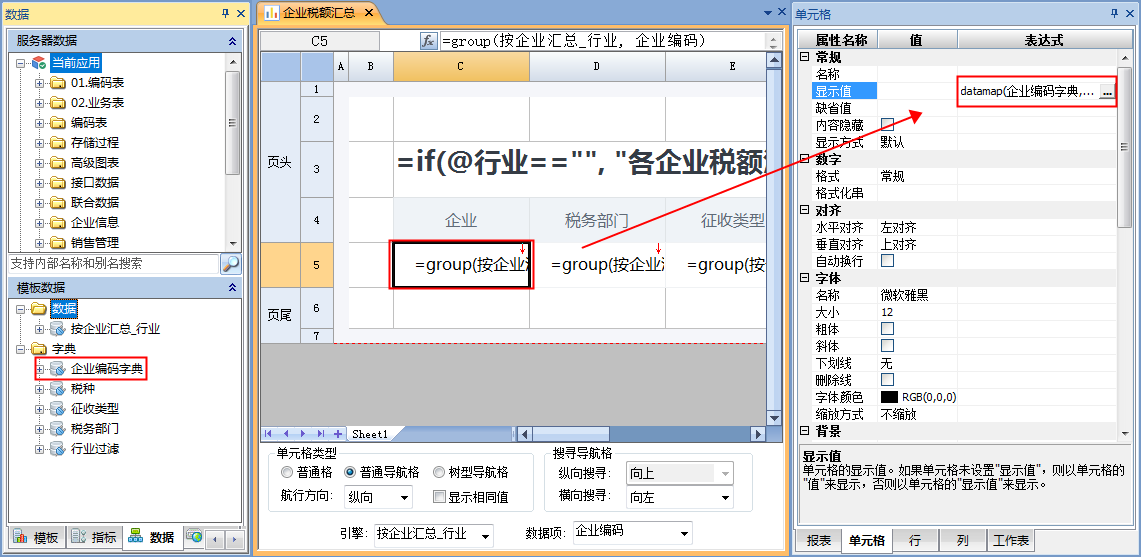
Task: Click the data search input field
Action: (112, 264)
